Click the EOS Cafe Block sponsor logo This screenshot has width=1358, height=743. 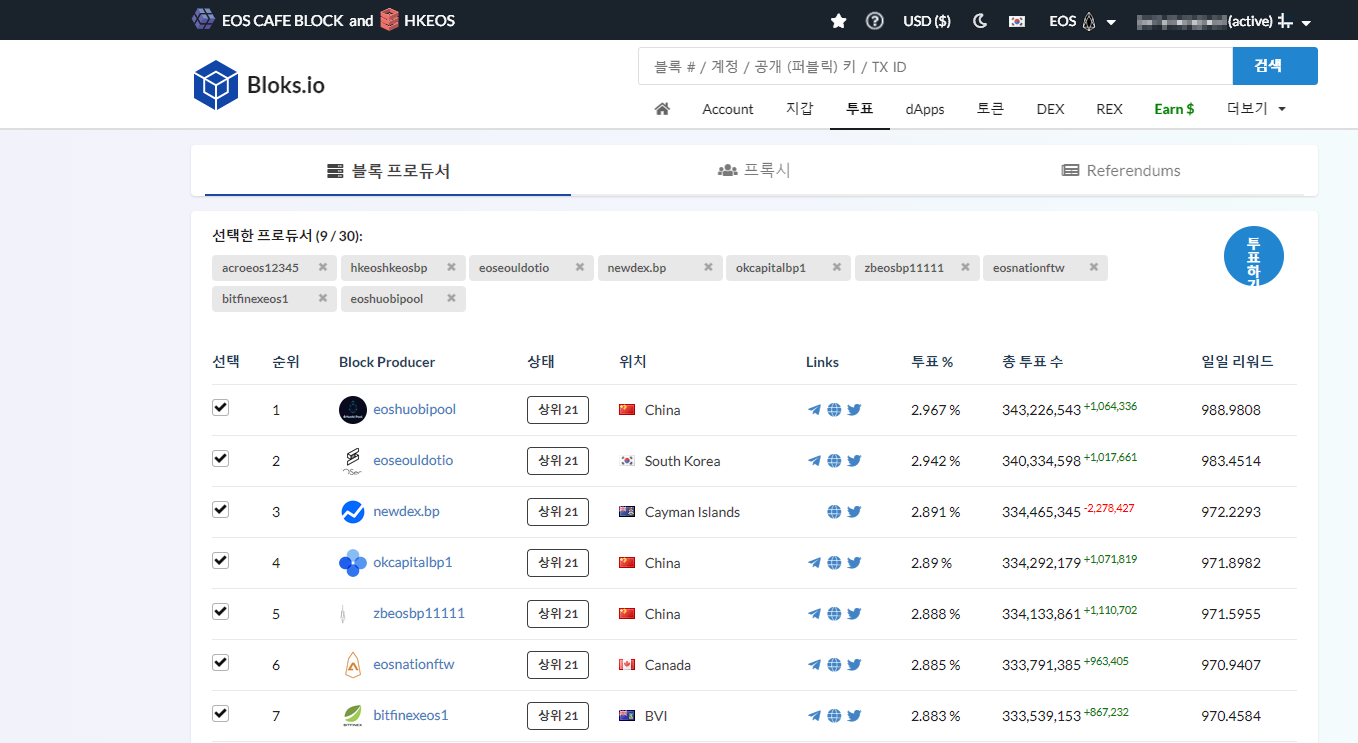tap(203, 19)
